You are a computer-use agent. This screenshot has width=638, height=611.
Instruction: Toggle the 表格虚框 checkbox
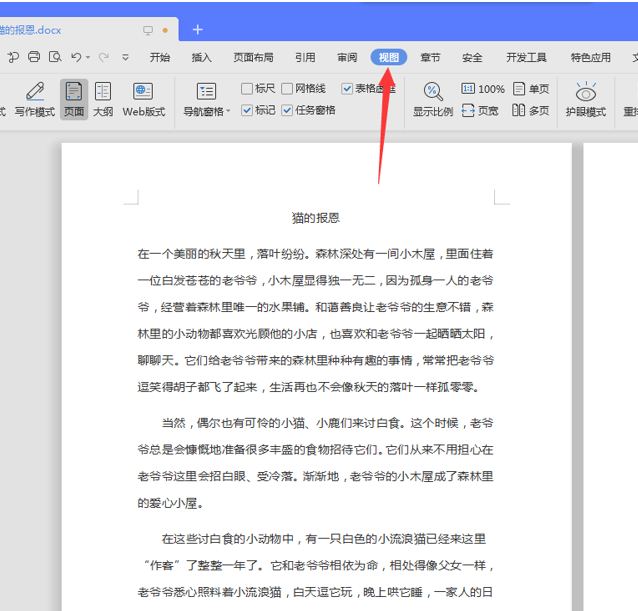tap(347, 89)
